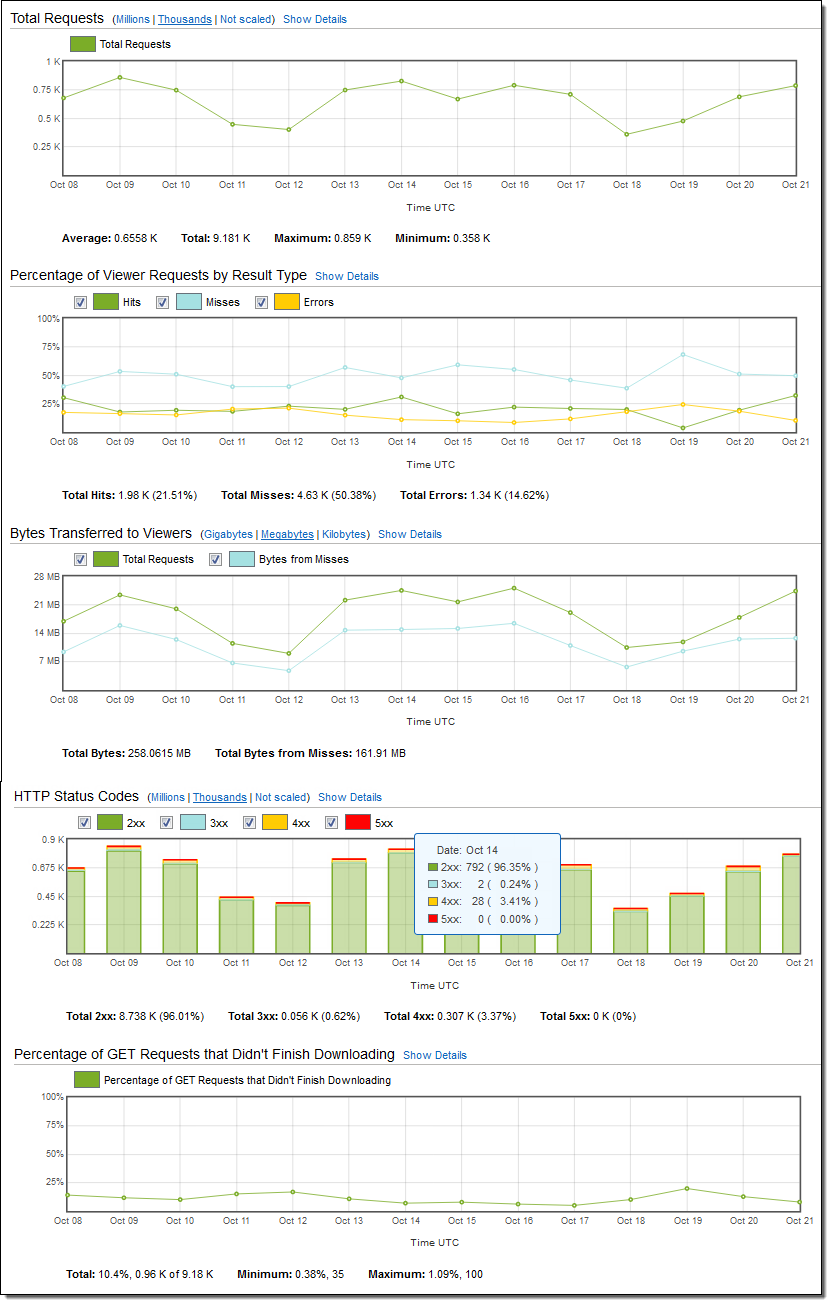This screenshot has width=833, height=1306.
Task: Scale Total Requests chart to Millions
Action: click(x=131, y=19)
